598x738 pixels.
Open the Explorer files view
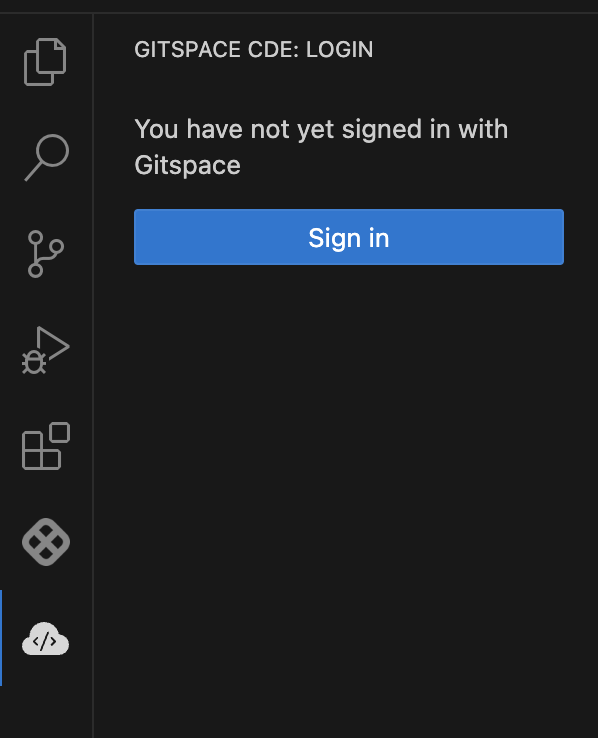pyautogui.click(x=45, y=62)
